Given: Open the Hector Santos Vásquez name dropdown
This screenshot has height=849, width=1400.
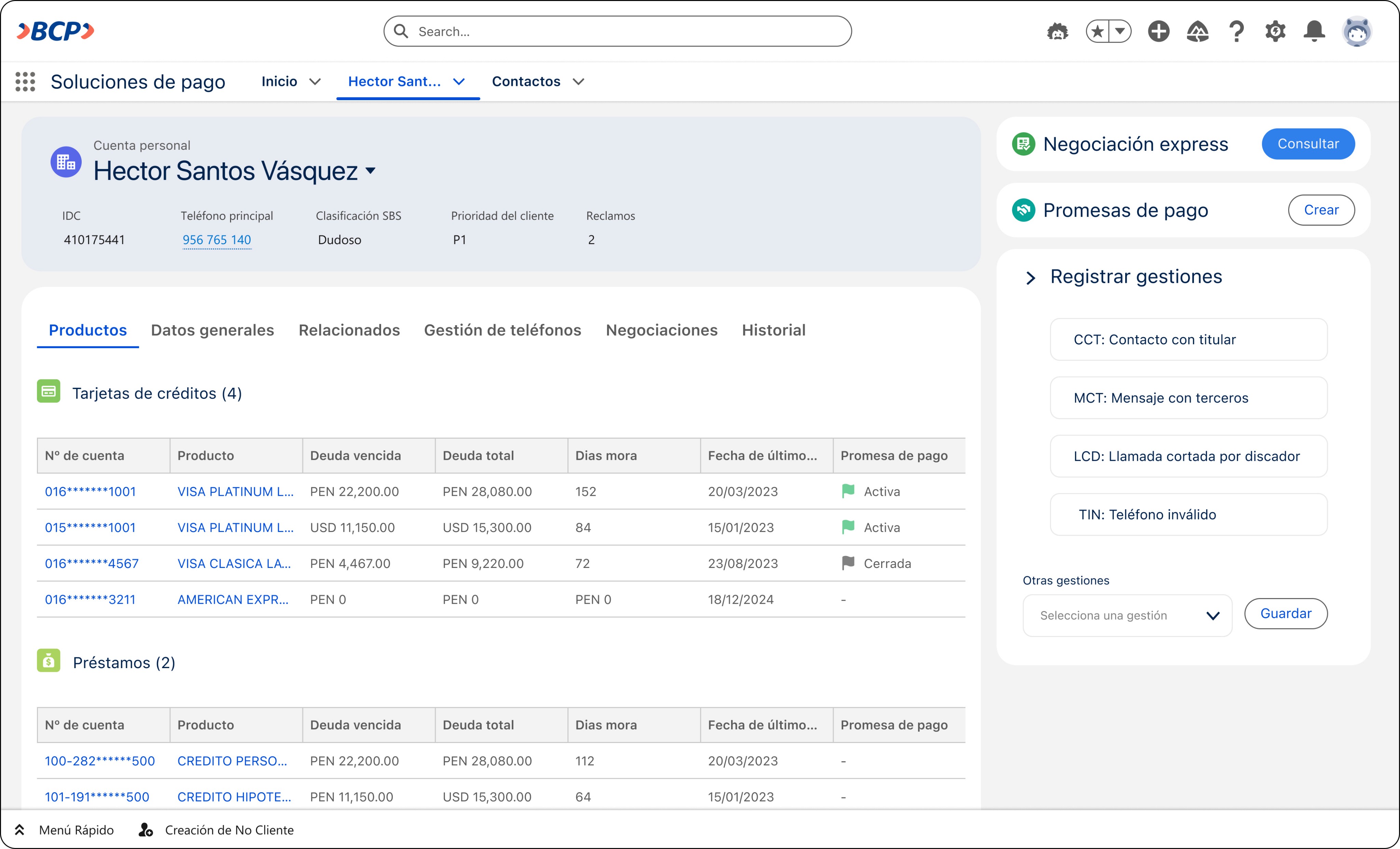Looking at the screenshot, I should tap(371, 171).
